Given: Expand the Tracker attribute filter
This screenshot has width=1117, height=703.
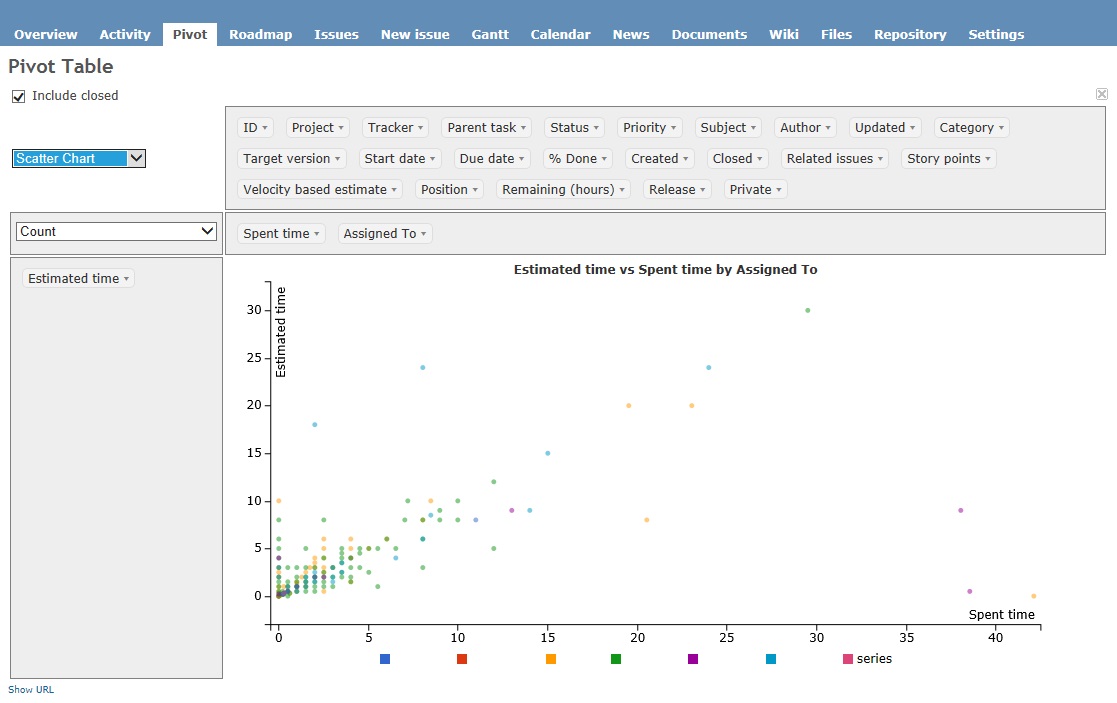Looking at the screenshot, I should pos(395,127).
